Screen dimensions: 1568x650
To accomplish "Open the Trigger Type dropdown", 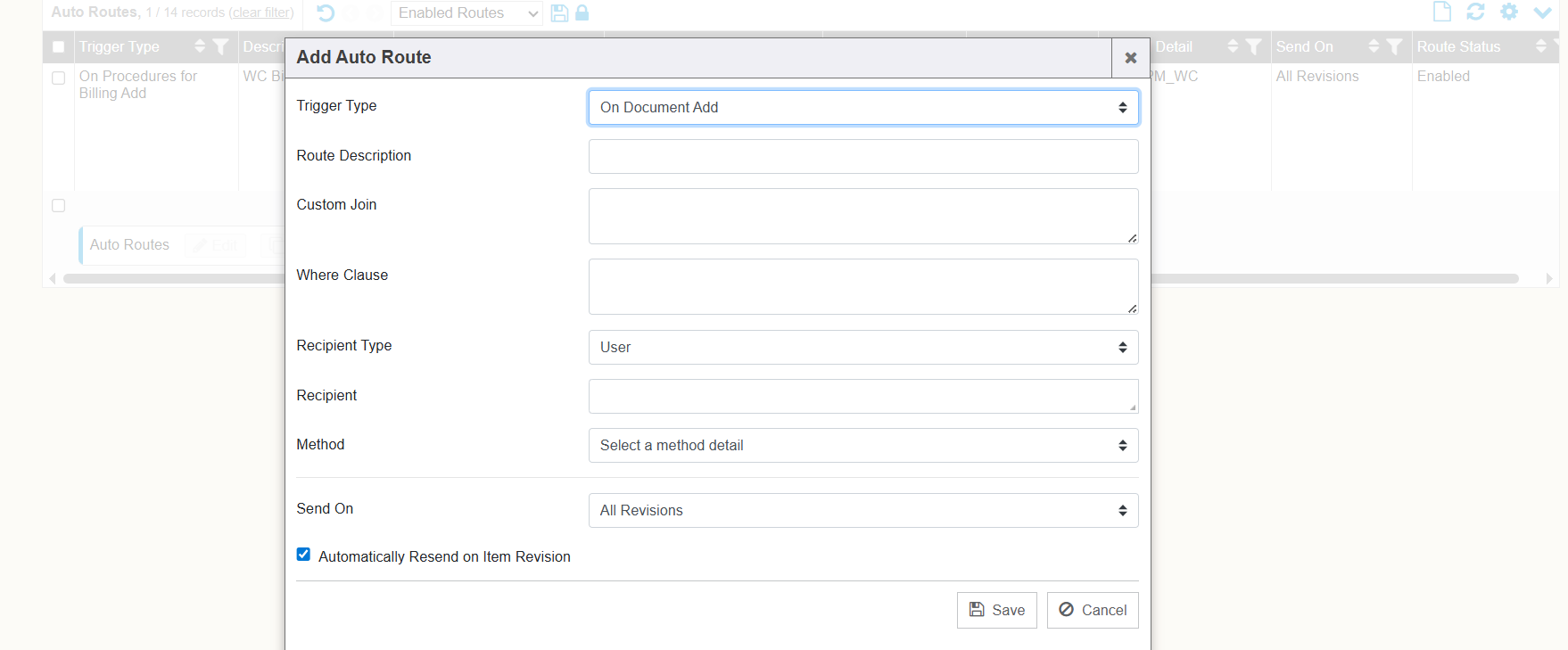I will click(862, 108).
